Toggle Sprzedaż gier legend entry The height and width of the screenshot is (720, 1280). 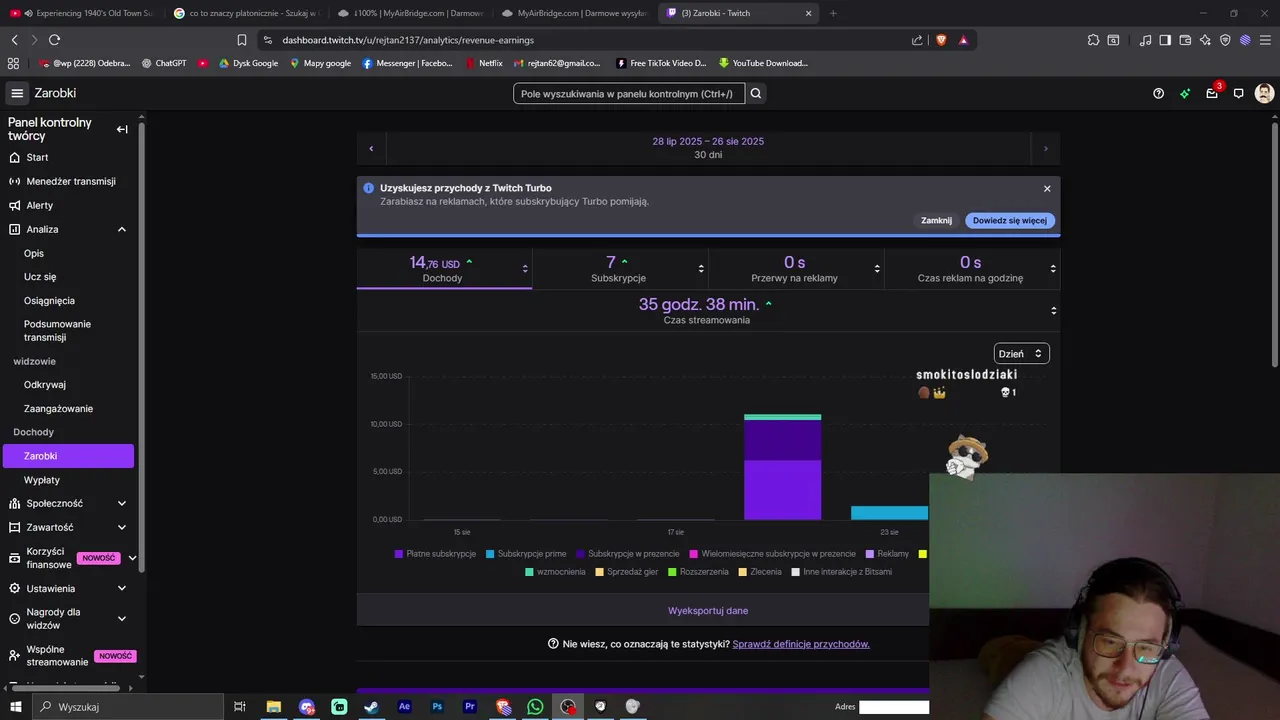click(628, 572)
